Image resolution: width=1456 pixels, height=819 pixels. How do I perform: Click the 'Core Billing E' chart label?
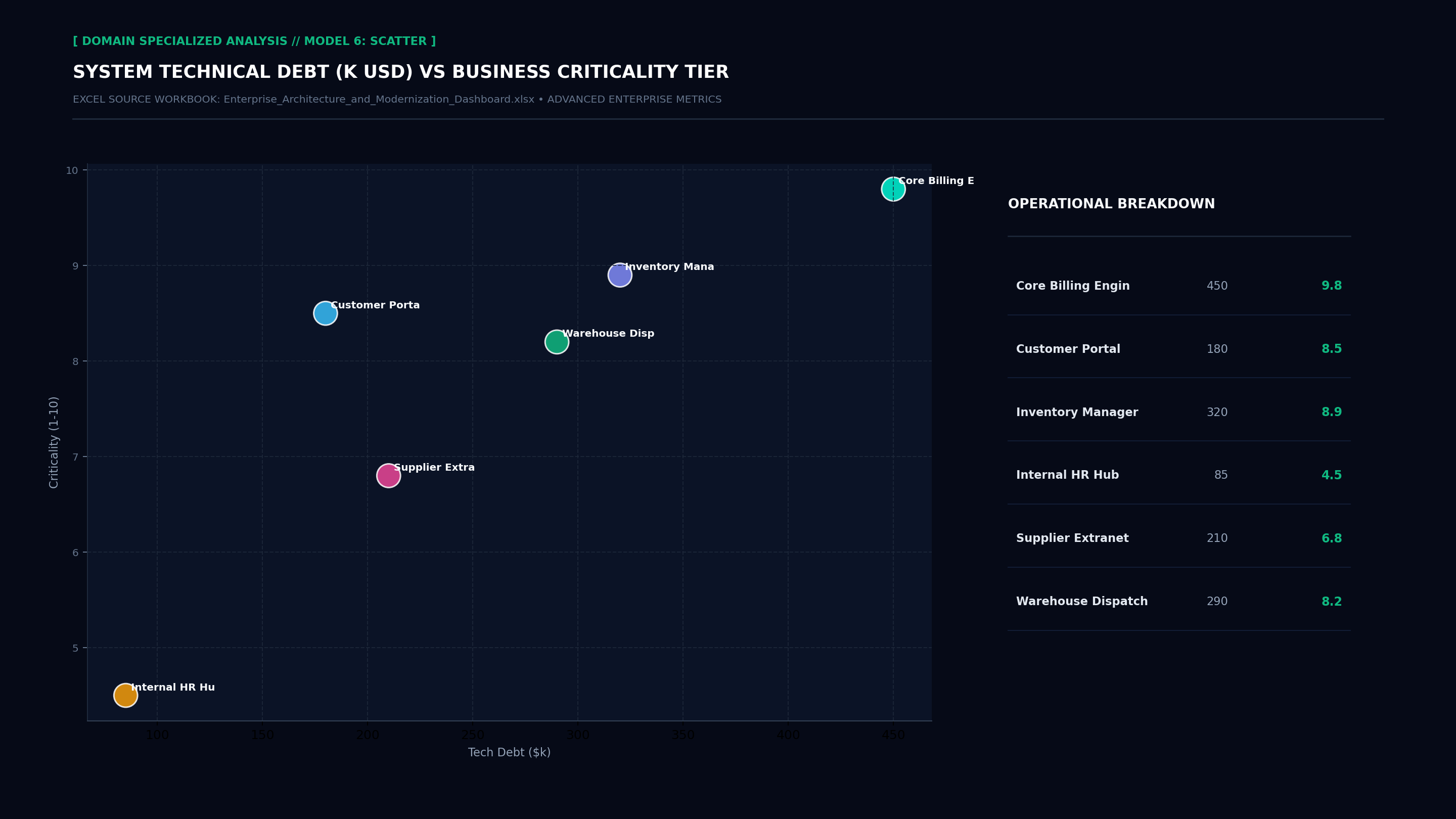pos(936,181)
